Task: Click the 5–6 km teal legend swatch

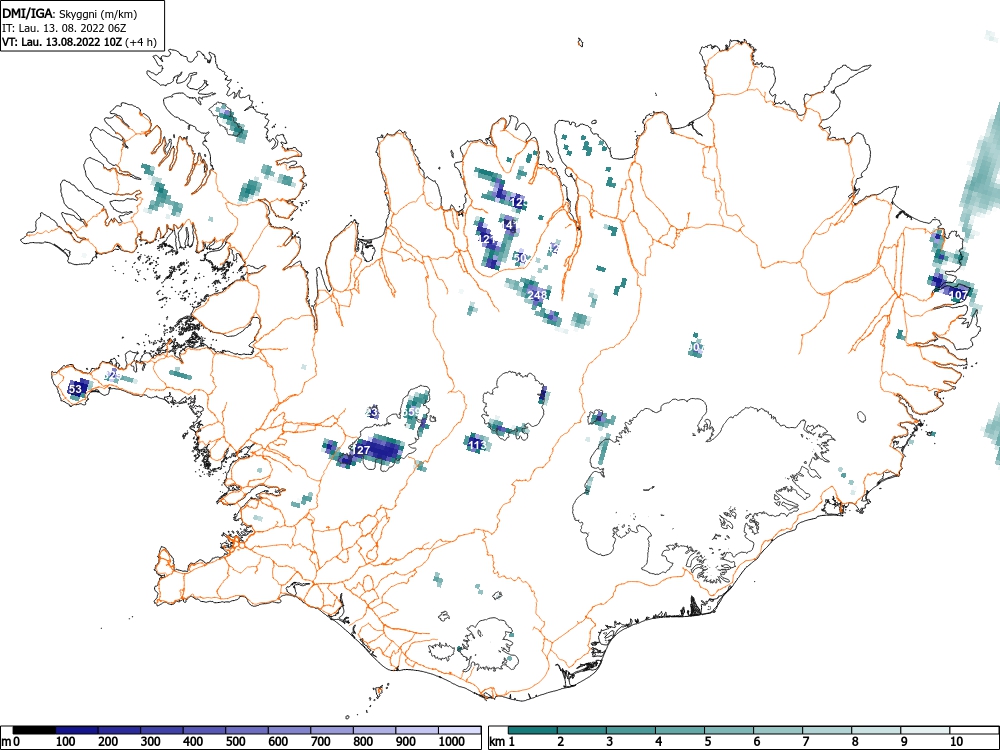Action: coord(729,730)
